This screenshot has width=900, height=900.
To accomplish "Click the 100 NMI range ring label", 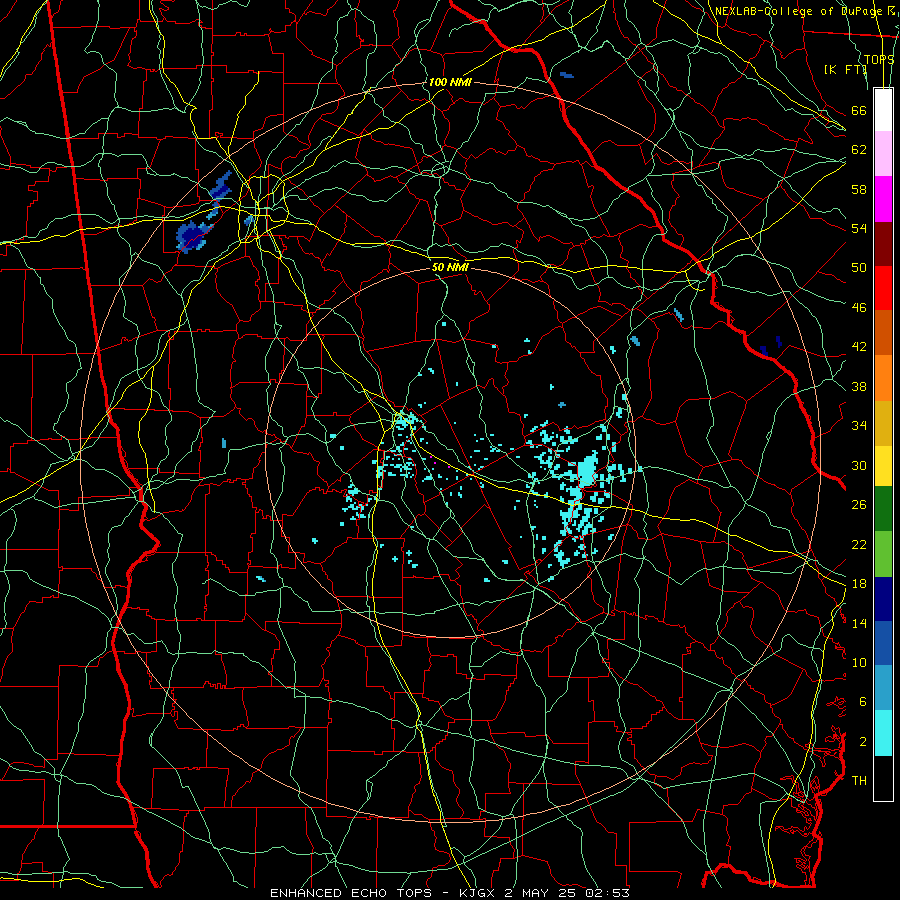I will coord(450,83).
